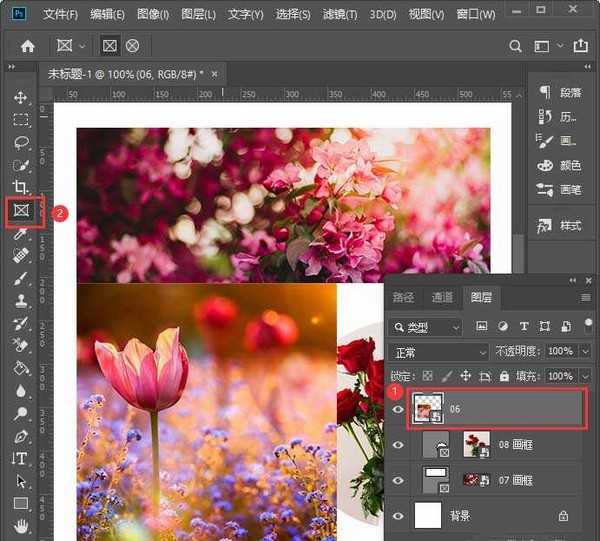Select the Move tool
This screenshot has width=600, height=541.
coord(21,98)
